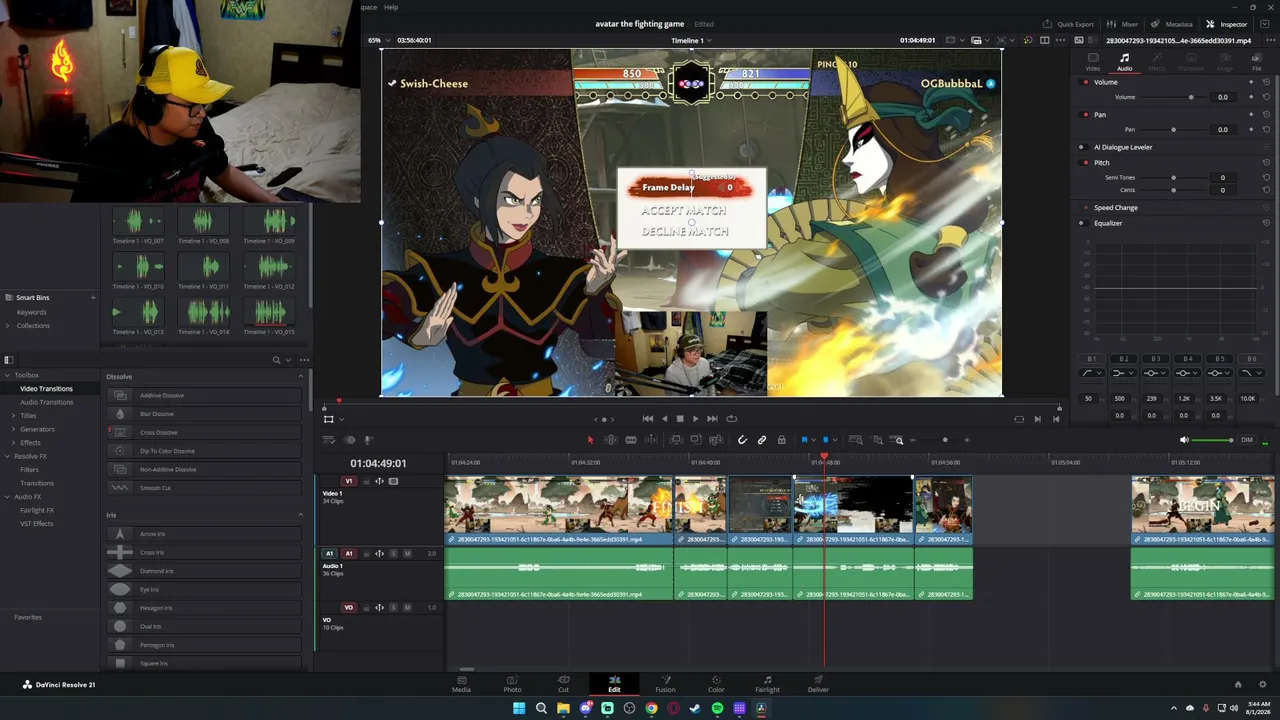Collapse the Audio FX tree
This screenshot has height=720, width=1280.
[x=8, y=497]
